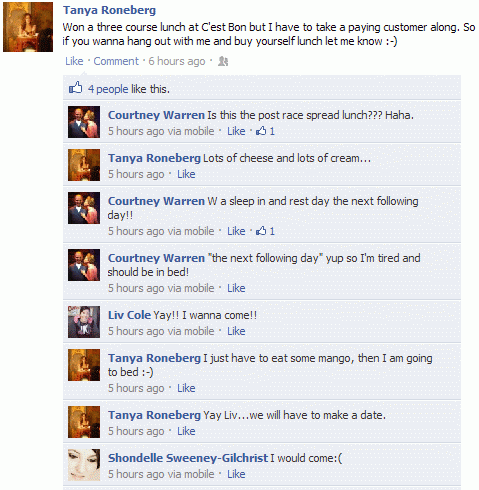The image size is (479, 490).
Task: Click the thumbs-up count on 'sleep in and rest day' comment
Action: click(x=265, y=231)
